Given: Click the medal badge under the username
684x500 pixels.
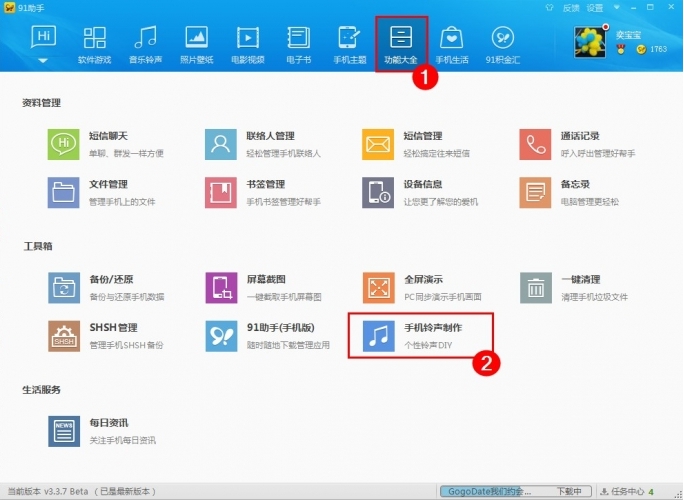Looking at the screenshot, I should (620, 49).
